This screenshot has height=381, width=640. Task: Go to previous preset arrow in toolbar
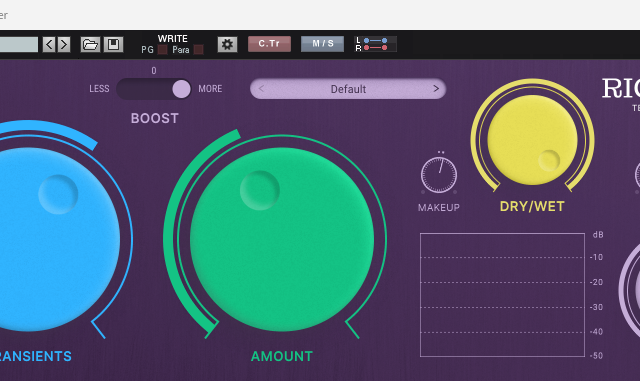point(49,44)
